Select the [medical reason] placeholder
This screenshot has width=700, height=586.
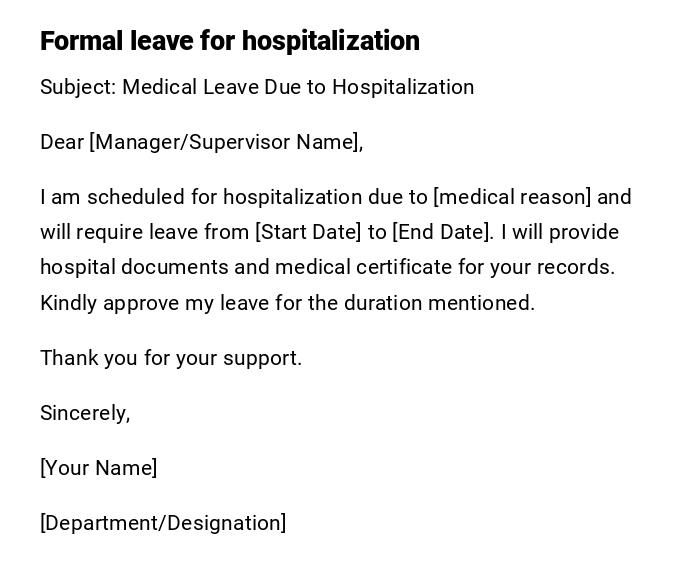click(512, 197)
